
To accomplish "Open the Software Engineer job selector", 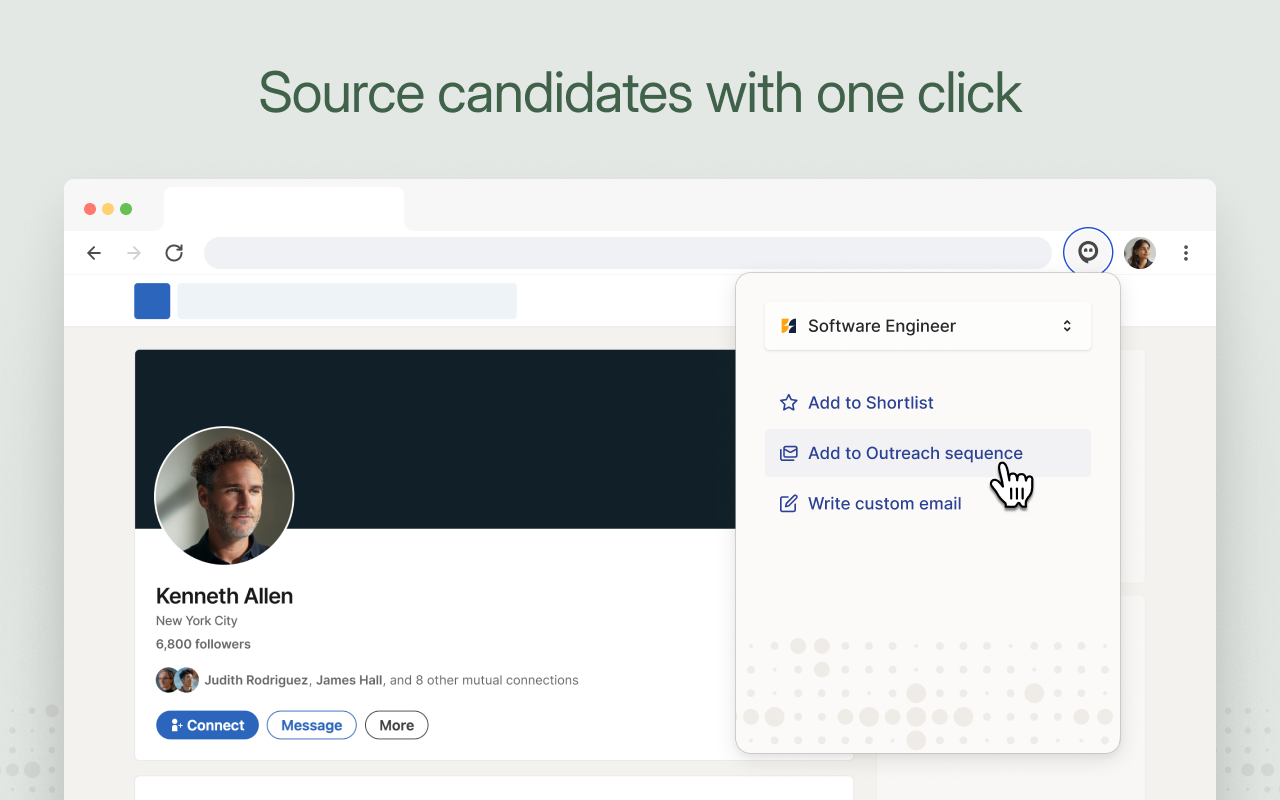I will (927, 325).
